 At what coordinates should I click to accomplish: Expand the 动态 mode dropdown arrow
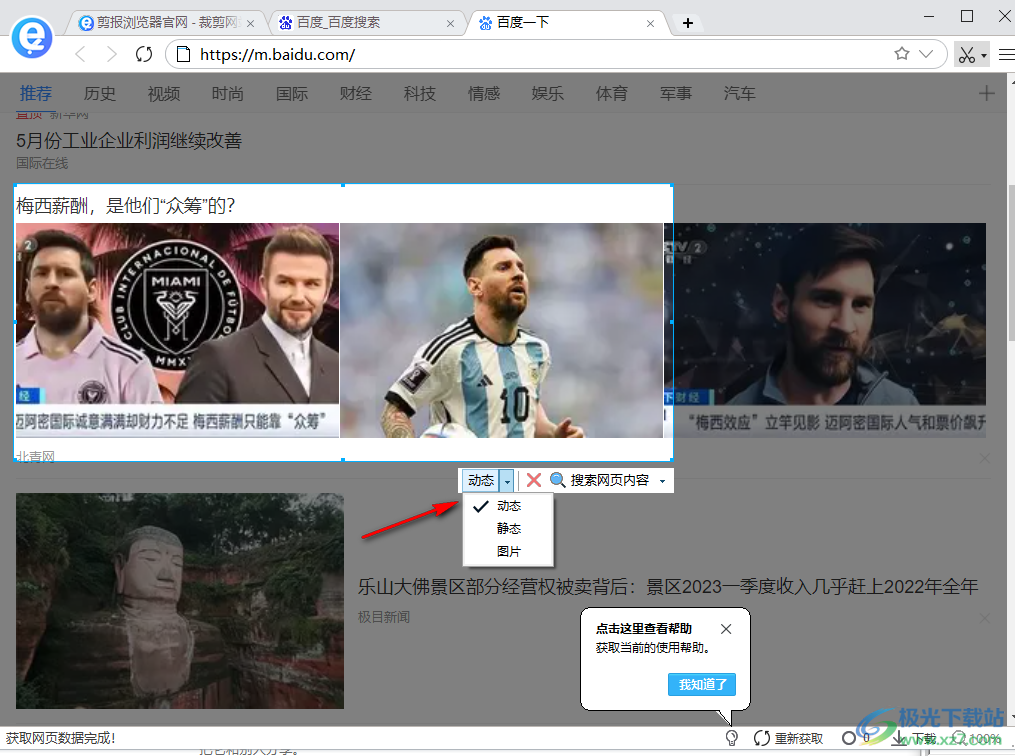point(508,481)
